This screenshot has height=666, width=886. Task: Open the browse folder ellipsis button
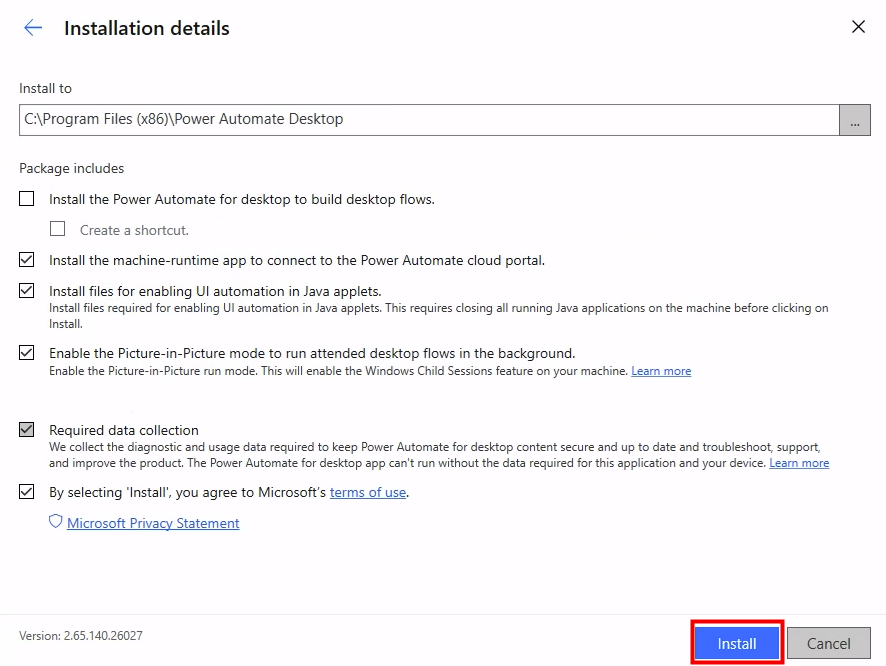pyautogui.click(x=854, y=120)
